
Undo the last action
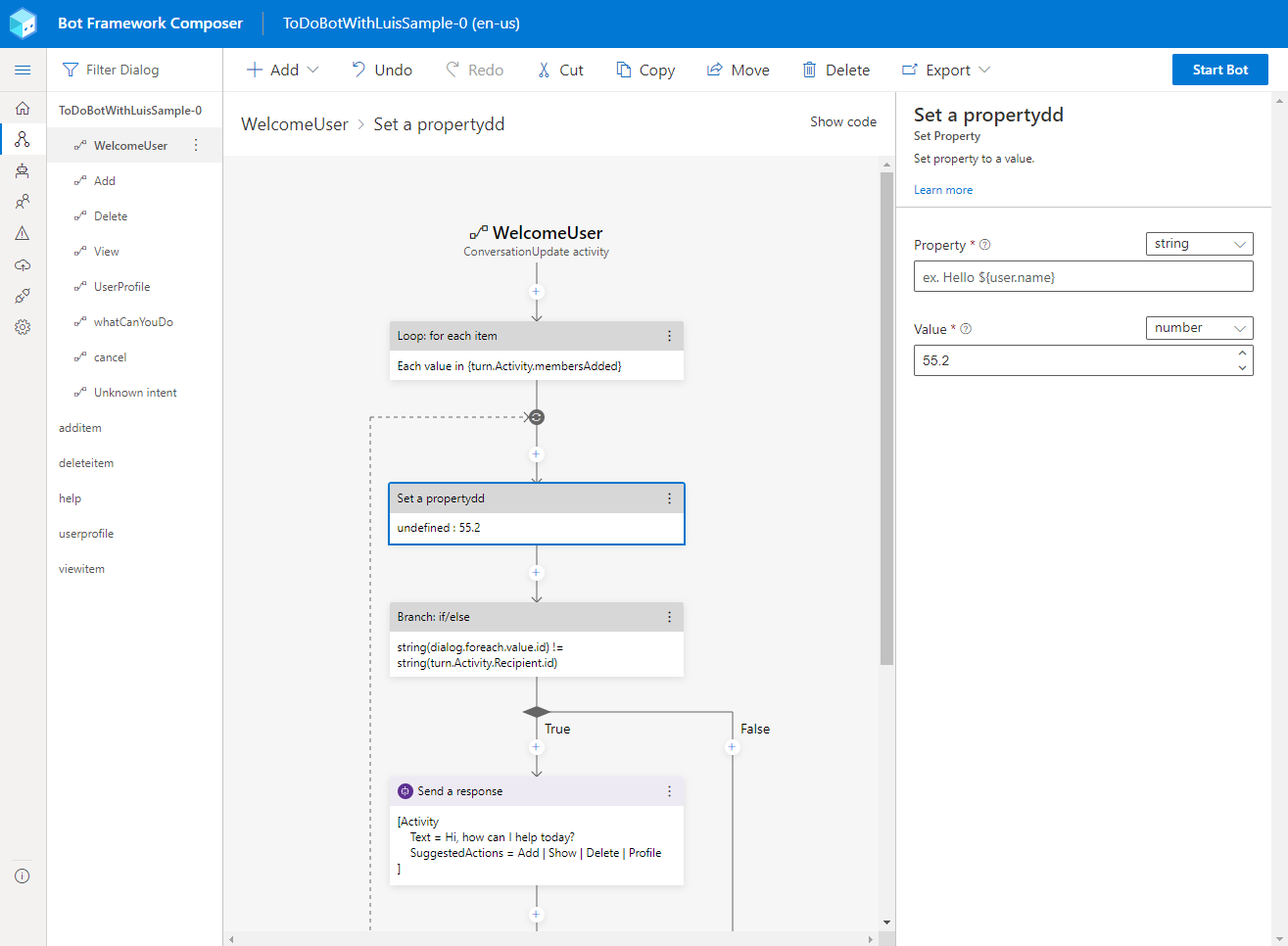(382, 70)
